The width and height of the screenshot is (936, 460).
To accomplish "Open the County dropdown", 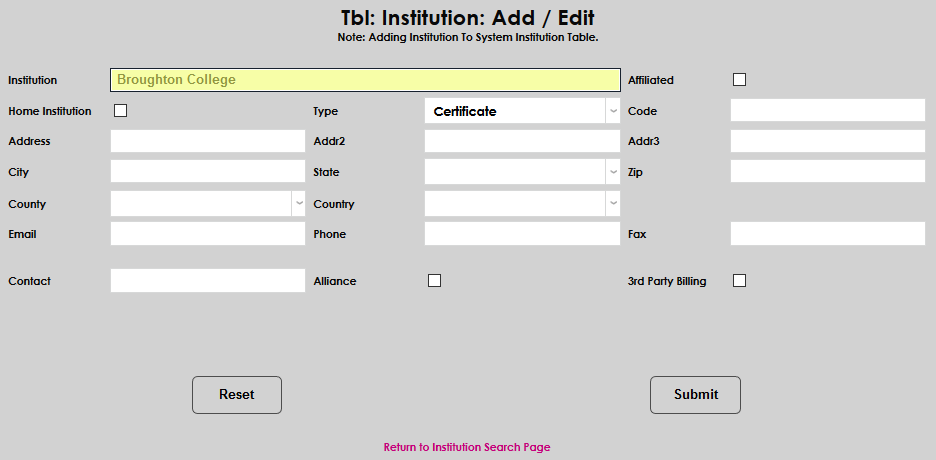I will coord(208,204).
